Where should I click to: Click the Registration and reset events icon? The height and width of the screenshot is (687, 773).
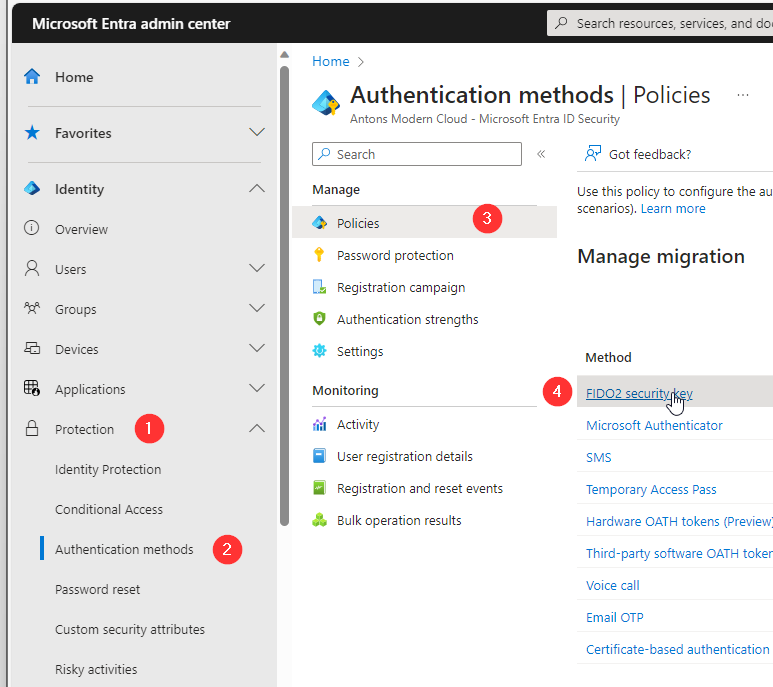[319, 488]
